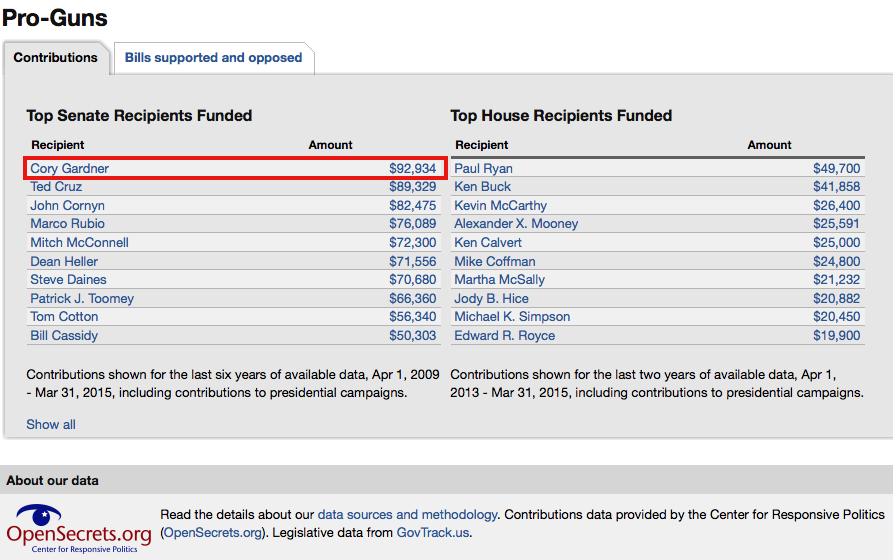893x560 pixels.
Task: Click Show all contributions link
Action: 51,424
